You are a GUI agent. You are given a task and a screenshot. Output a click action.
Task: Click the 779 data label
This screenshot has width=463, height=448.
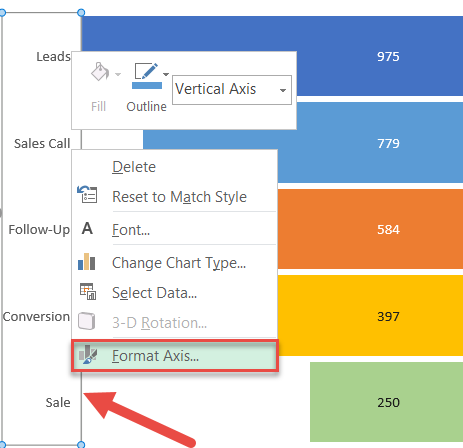pyautogui.click(x=388, y=143)
